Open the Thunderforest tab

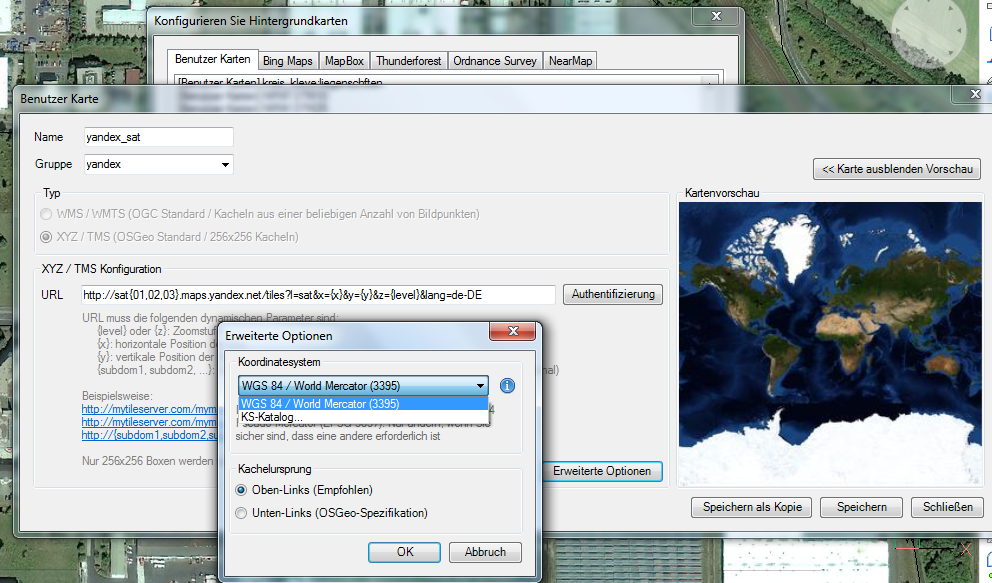(x=408, y=60)
